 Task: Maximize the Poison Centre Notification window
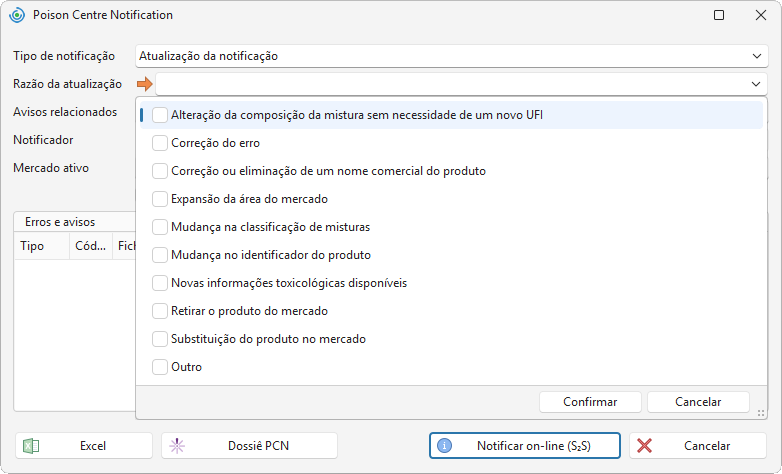[719, 15]
